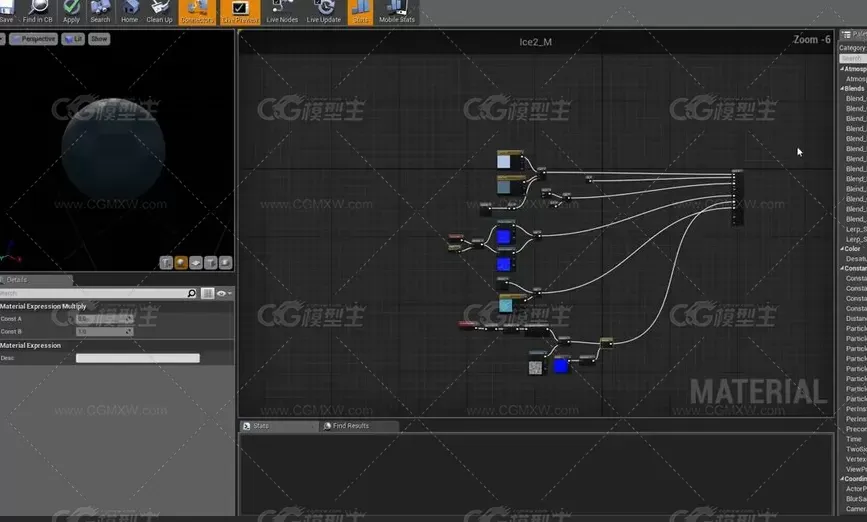Open the Show menu in viewport
The image size is (867, 522).
click(x=99, y=39)
